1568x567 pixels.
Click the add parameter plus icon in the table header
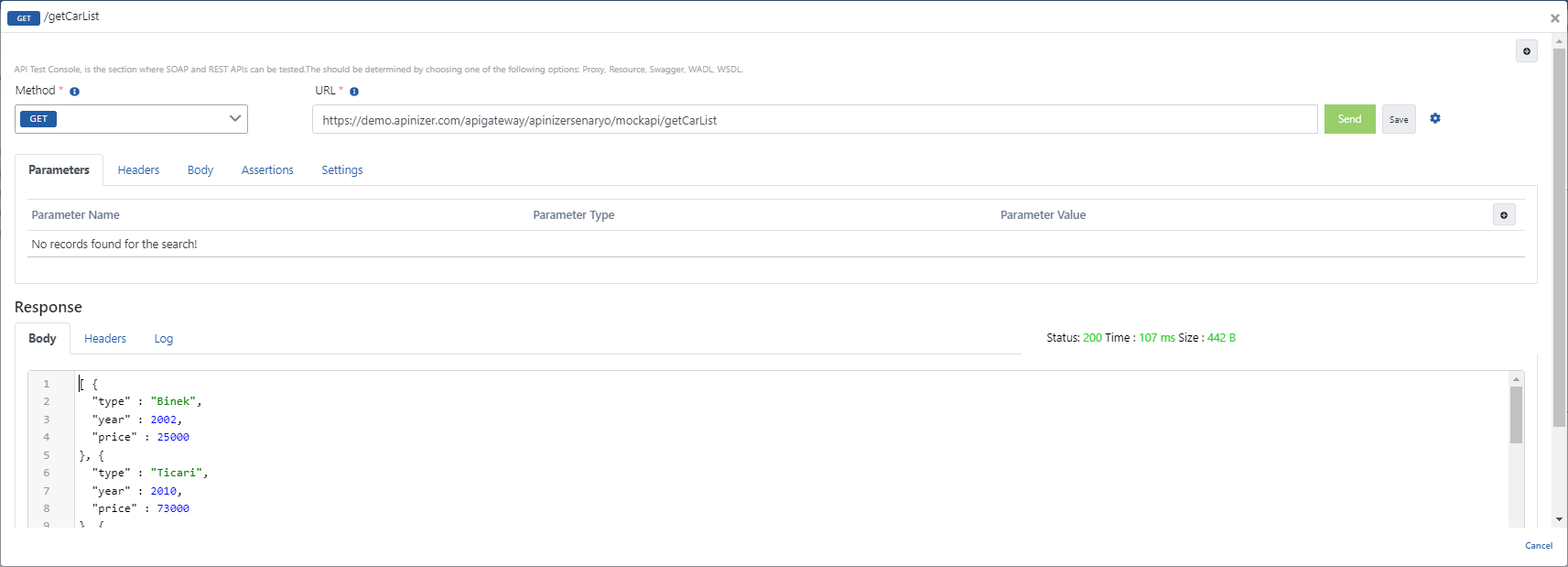[x=1504, y=214]
